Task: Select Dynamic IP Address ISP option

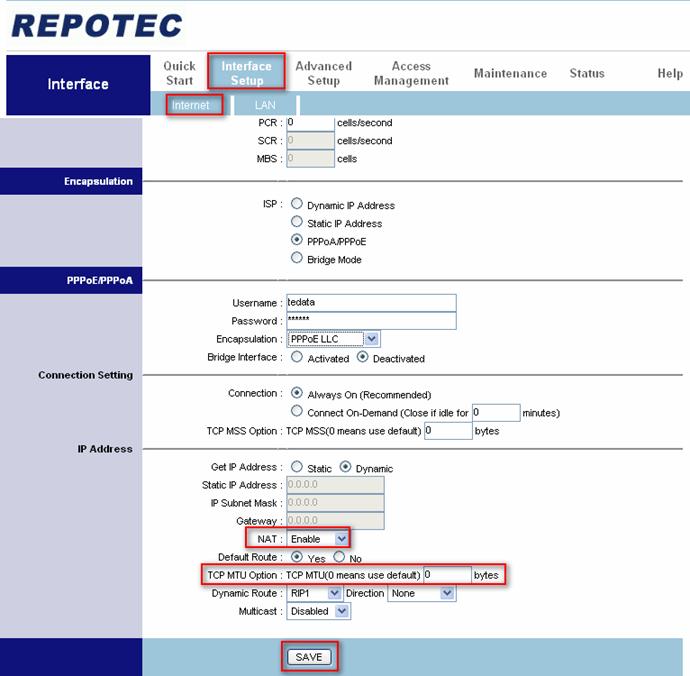Action: pyautogui.click(x=297, y=203)
